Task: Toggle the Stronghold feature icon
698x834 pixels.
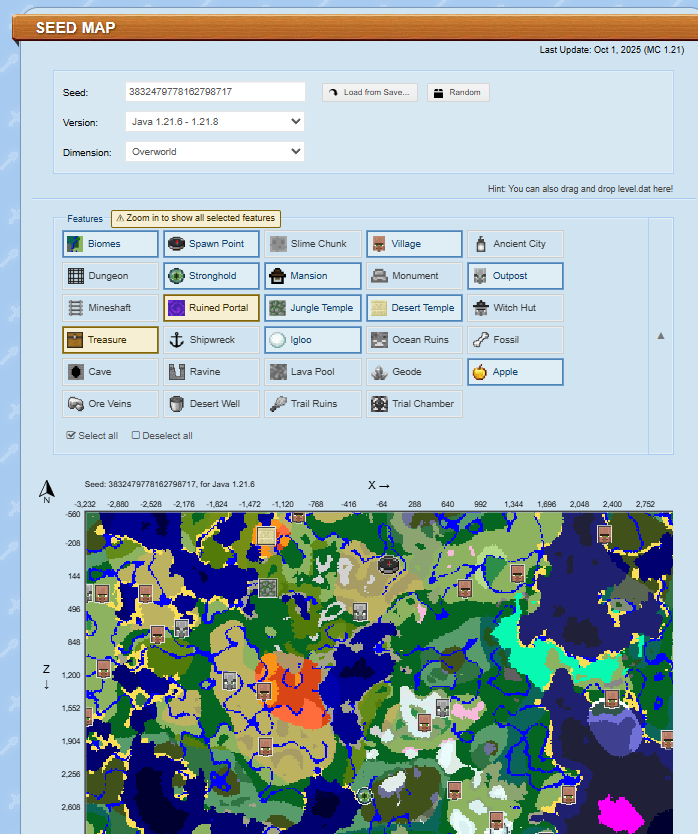Action: click(x=177, y=276)
